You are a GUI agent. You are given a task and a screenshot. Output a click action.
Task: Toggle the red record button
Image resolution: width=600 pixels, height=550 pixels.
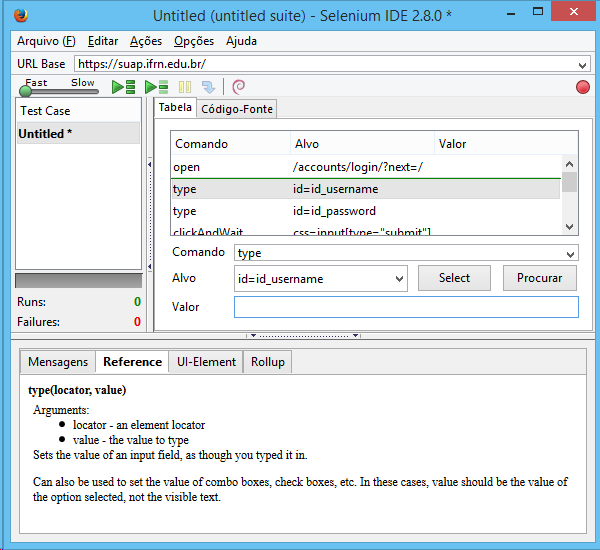point(582,87)
